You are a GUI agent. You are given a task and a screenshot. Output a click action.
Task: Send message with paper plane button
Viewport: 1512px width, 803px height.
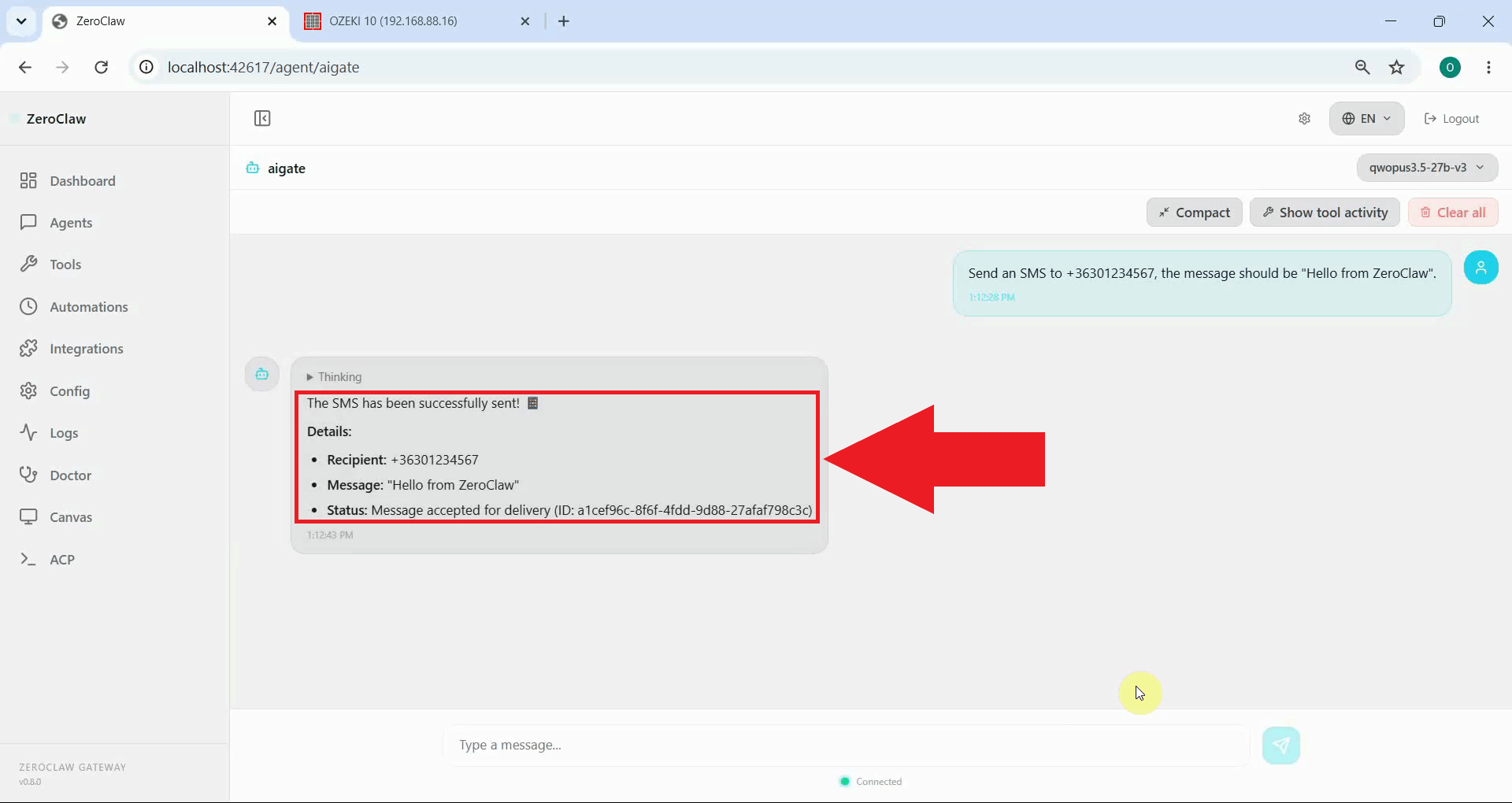1280,745
